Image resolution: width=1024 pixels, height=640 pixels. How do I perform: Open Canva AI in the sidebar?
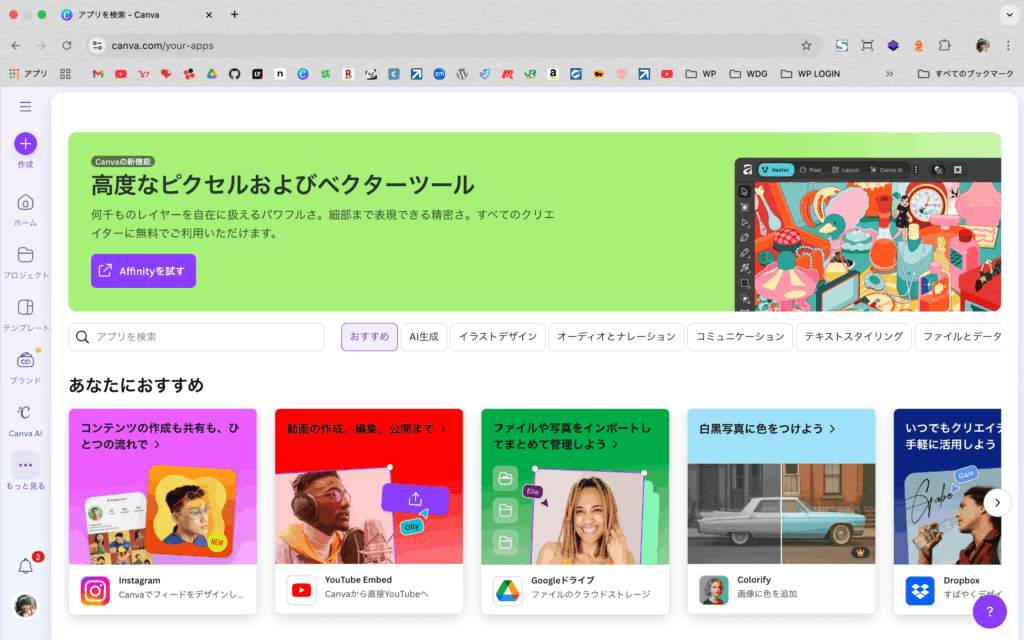click(25, 412)
